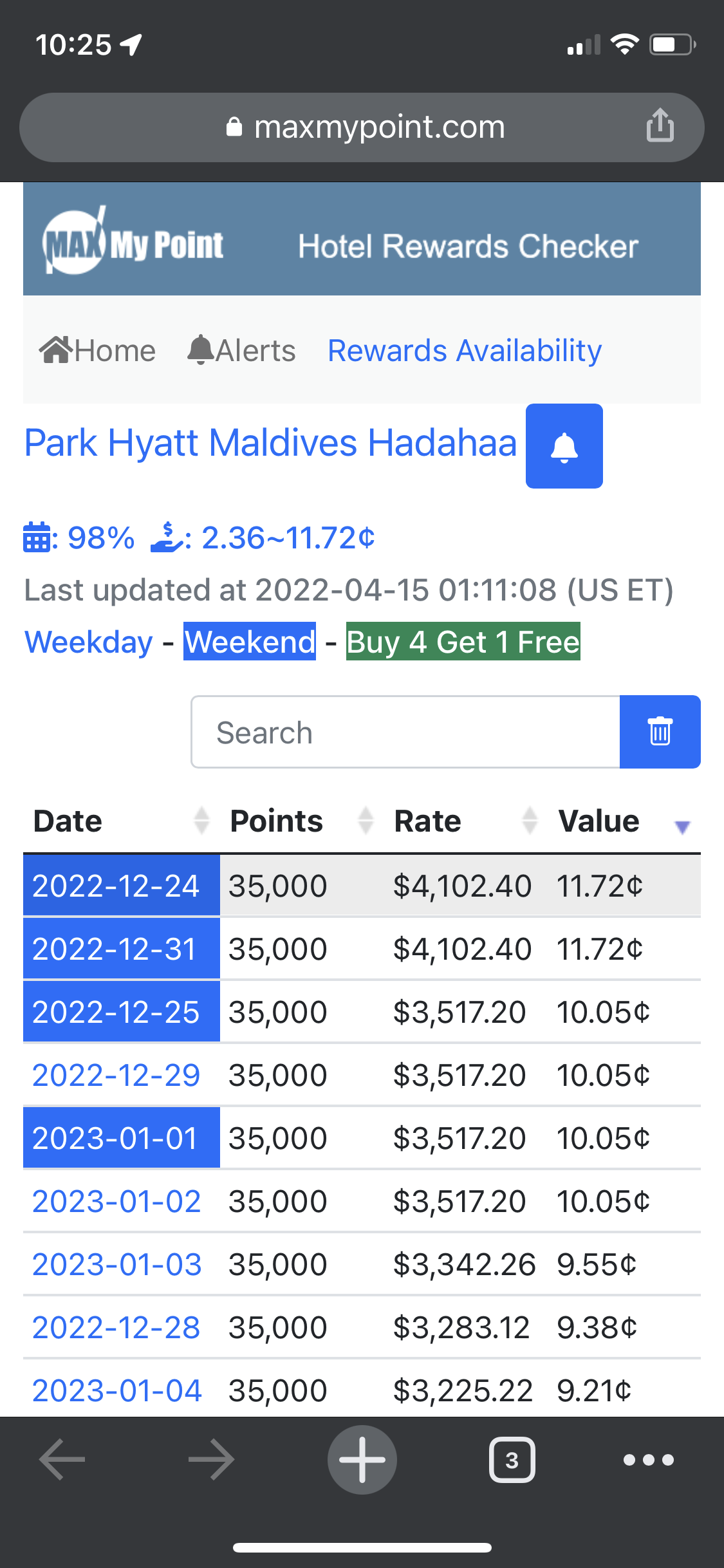Image resolution: width=724 pixels, height=1568 pixels.
Task: Go to the Home menu item
Action: pos(98,351)
